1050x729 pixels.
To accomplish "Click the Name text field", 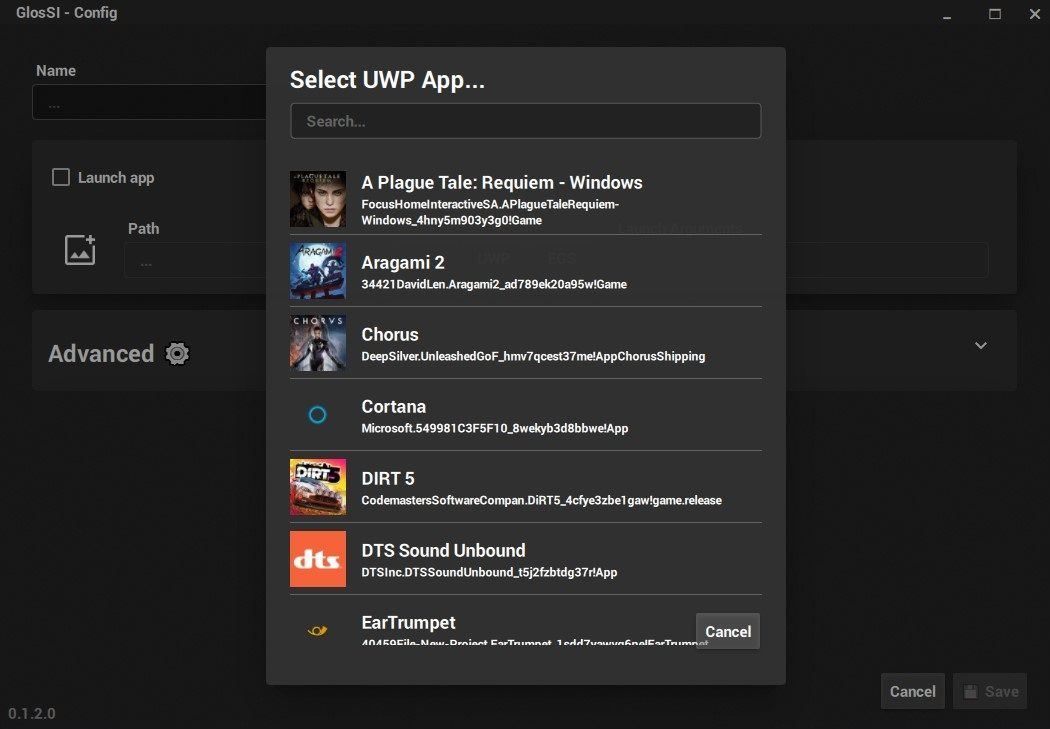I will pyautogui.click(x=150, y=101).
